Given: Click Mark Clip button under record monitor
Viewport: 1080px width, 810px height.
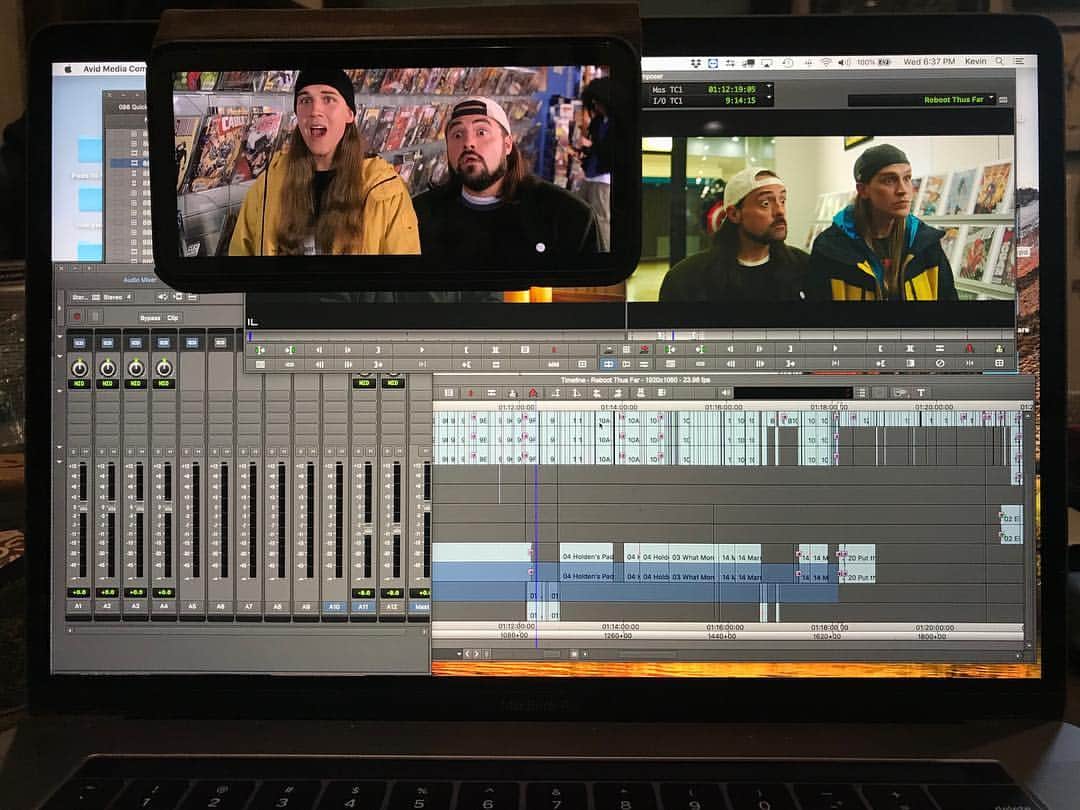Looking at the screenshot, I should click(909, 349).
